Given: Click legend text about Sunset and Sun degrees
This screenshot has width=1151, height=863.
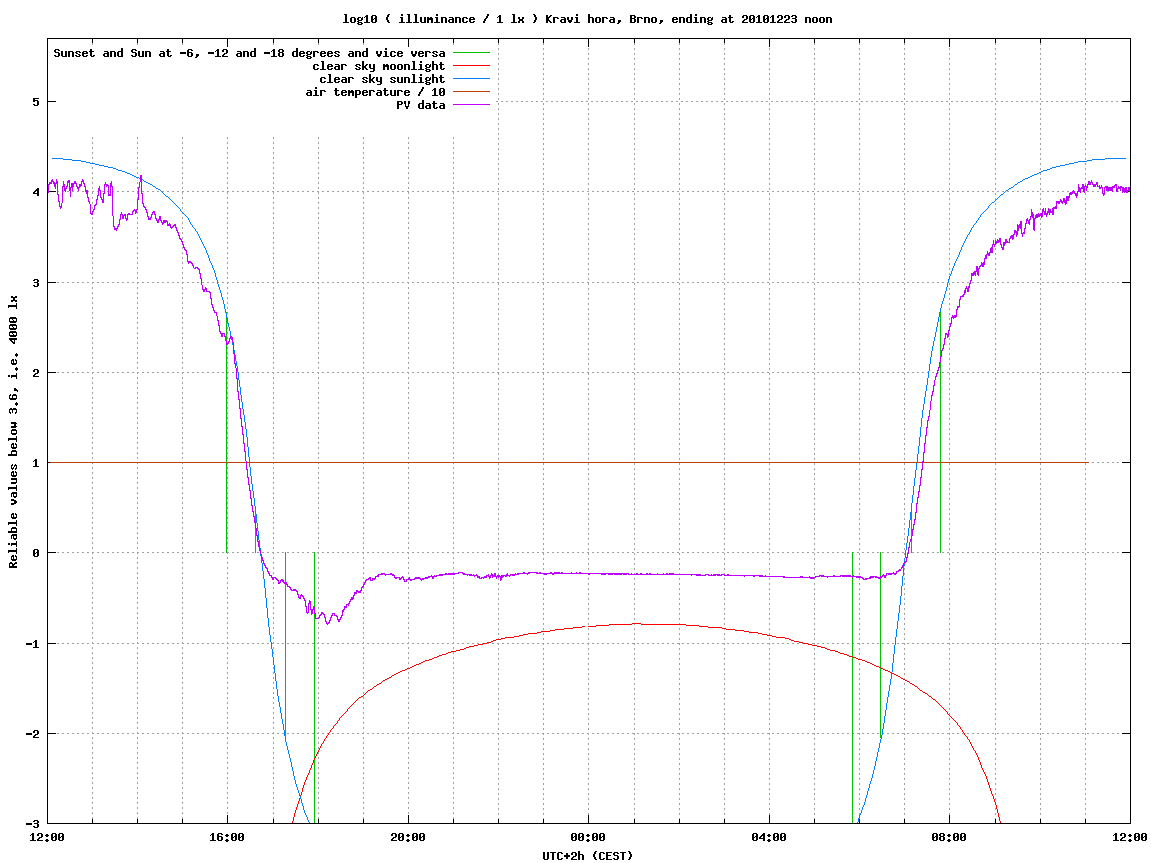Looking at the screenshot, I should coord(249,53).
